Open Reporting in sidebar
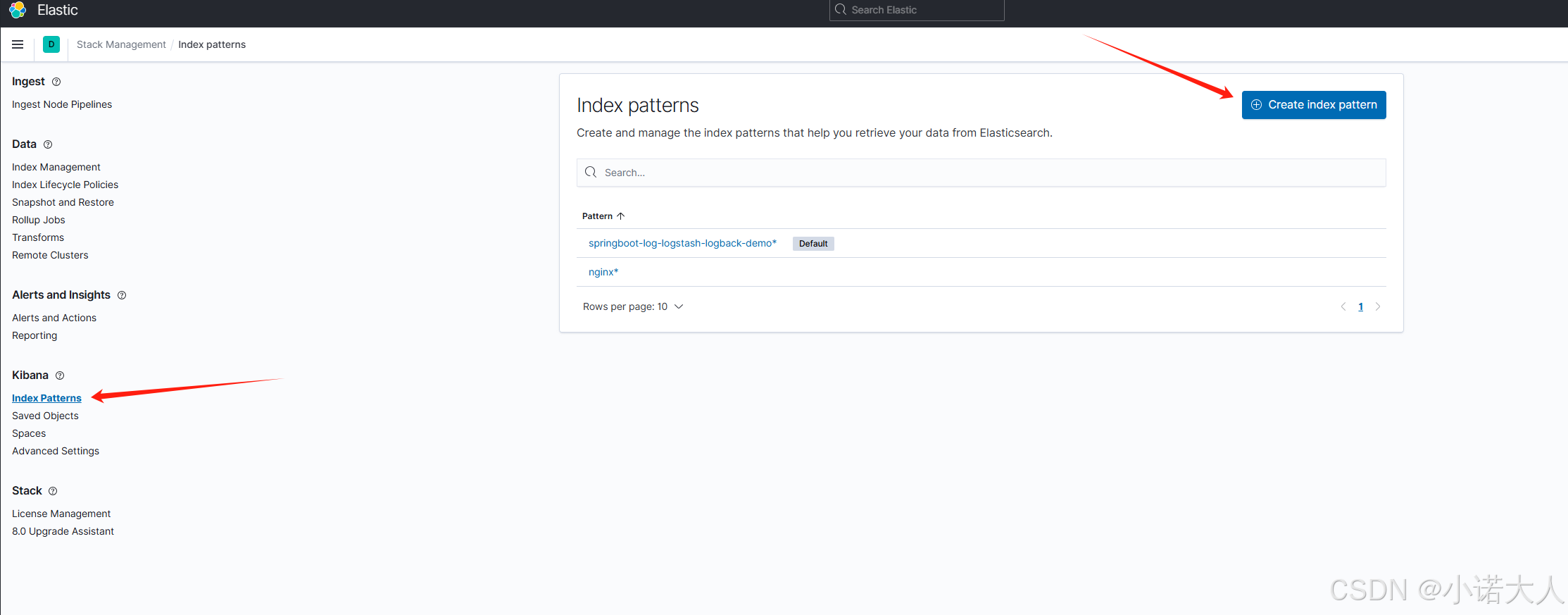The height and width of the screenshot is (615, 1568). click(35, 335)
